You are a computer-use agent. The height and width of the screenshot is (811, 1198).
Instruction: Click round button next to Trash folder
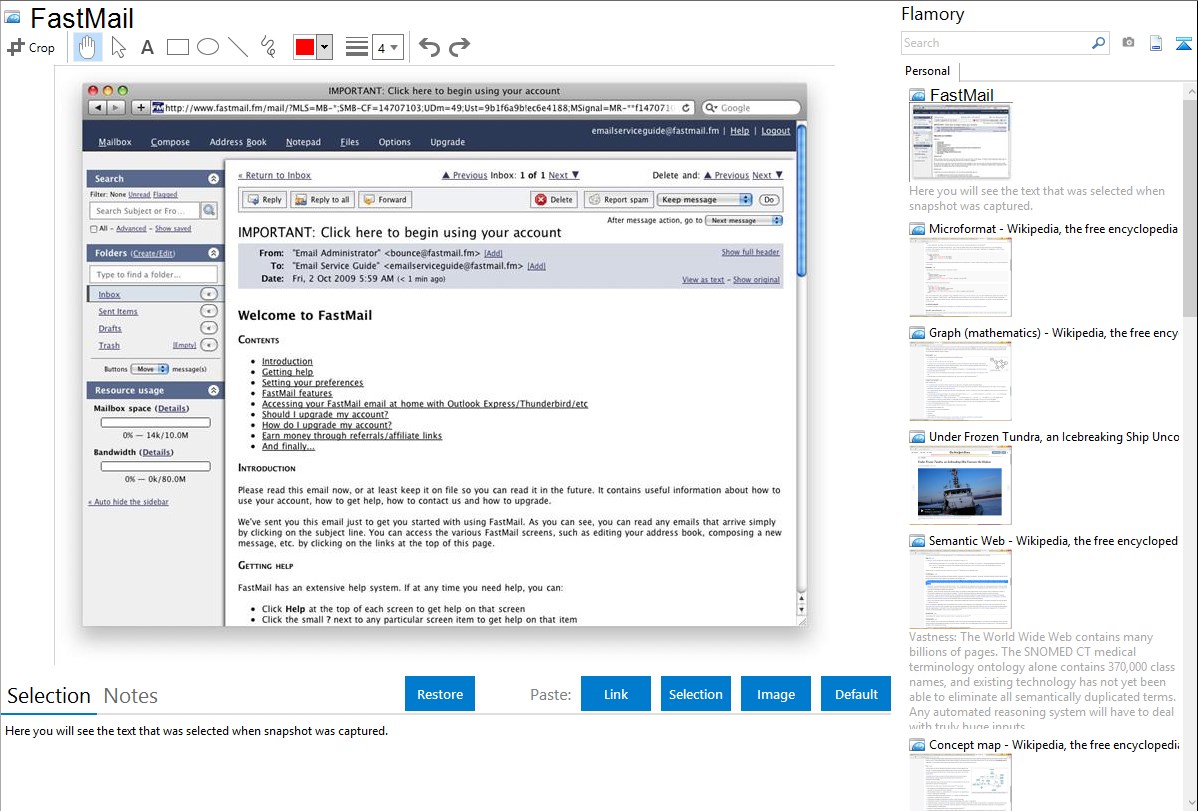pos(209,345)
